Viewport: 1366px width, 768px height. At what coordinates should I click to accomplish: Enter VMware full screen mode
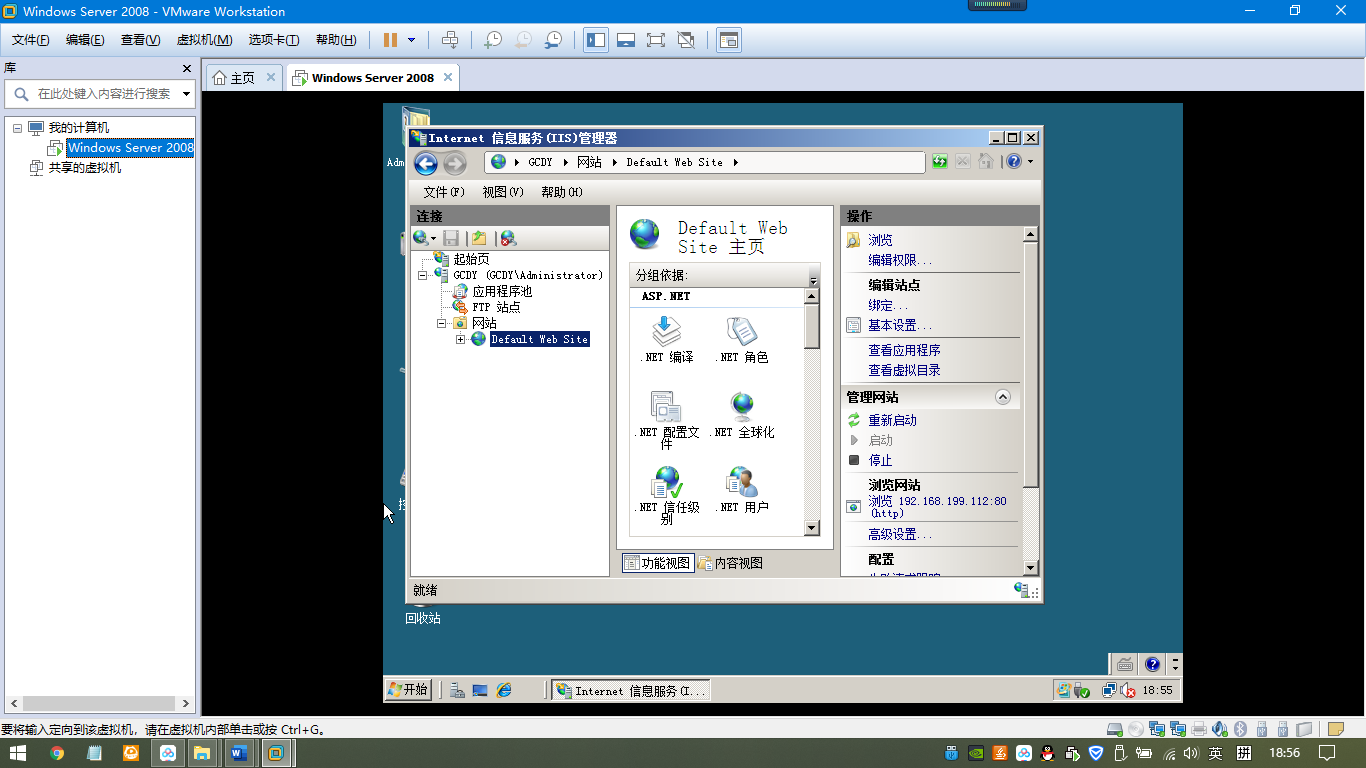pyautogui.click(x=656, y=40)
